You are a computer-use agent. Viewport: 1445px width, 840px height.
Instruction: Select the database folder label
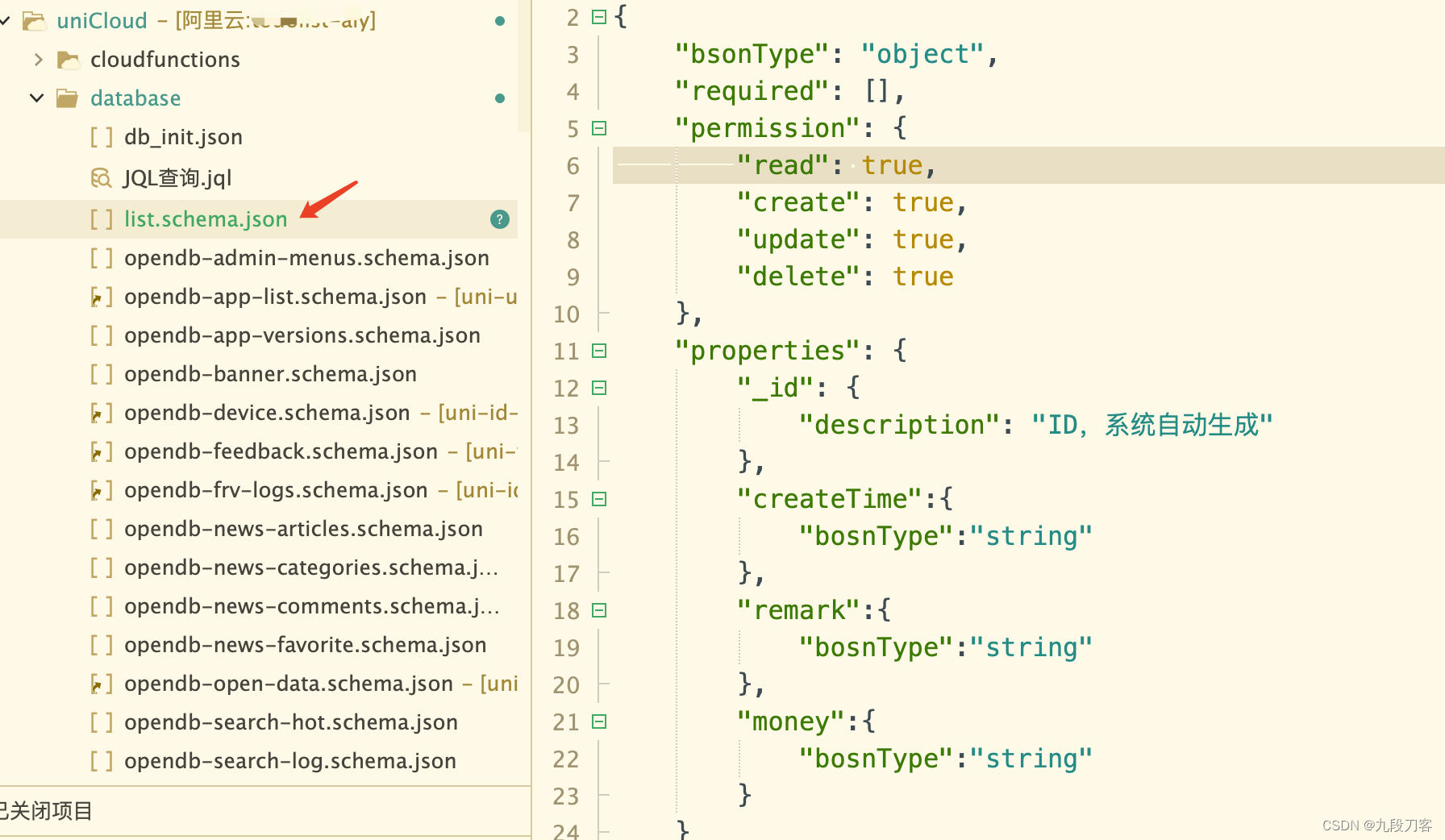[x=135, y=98]
